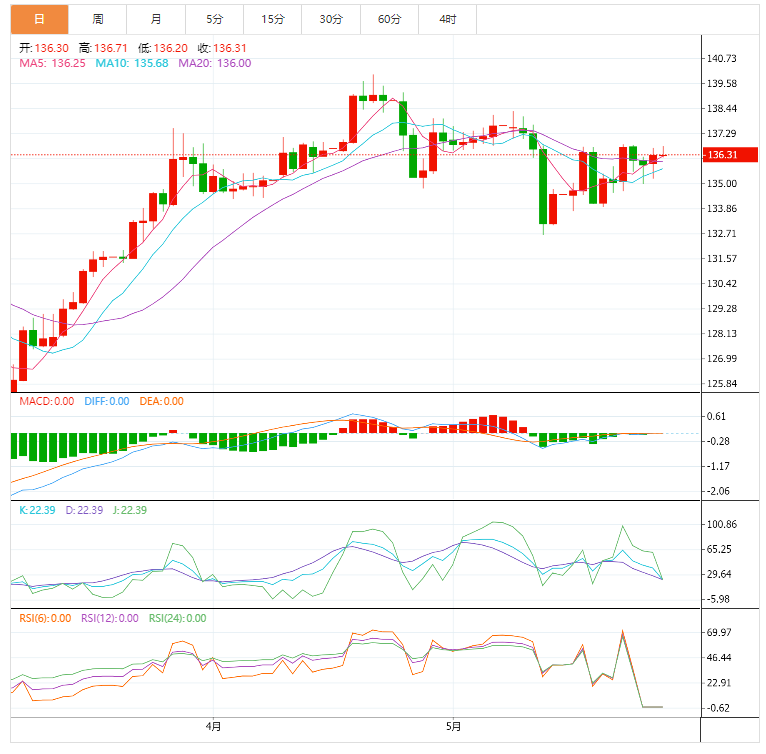This screenshot has width=766, height=754.
Task: Click the DIFF: 0.00 label
Action: (x=107, y=402)
